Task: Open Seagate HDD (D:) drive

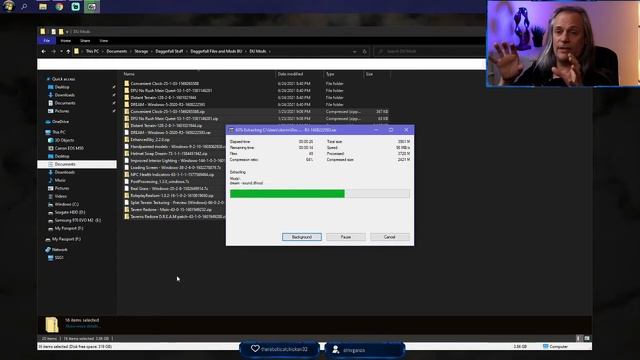Action: click(x=70, y=212)
